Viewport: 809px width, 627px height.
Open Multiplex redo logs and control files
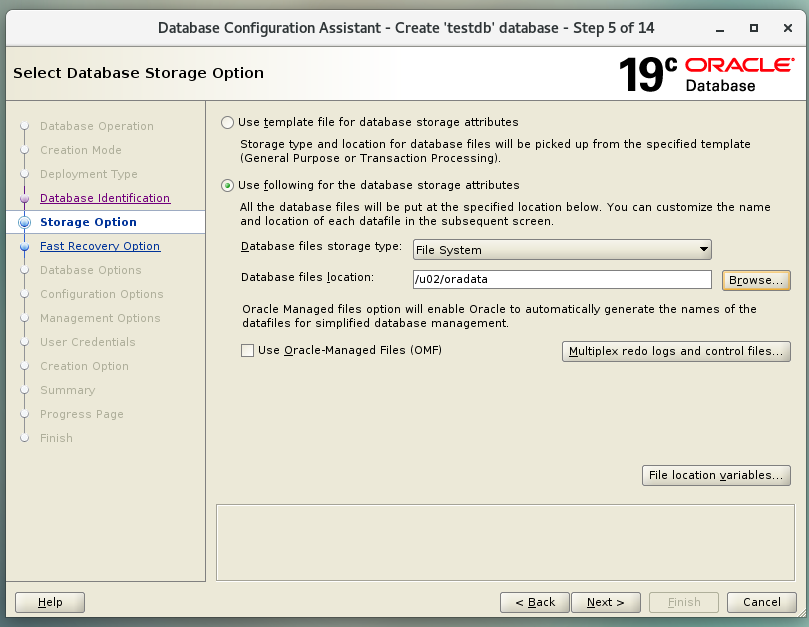click(x=677, y=352)
